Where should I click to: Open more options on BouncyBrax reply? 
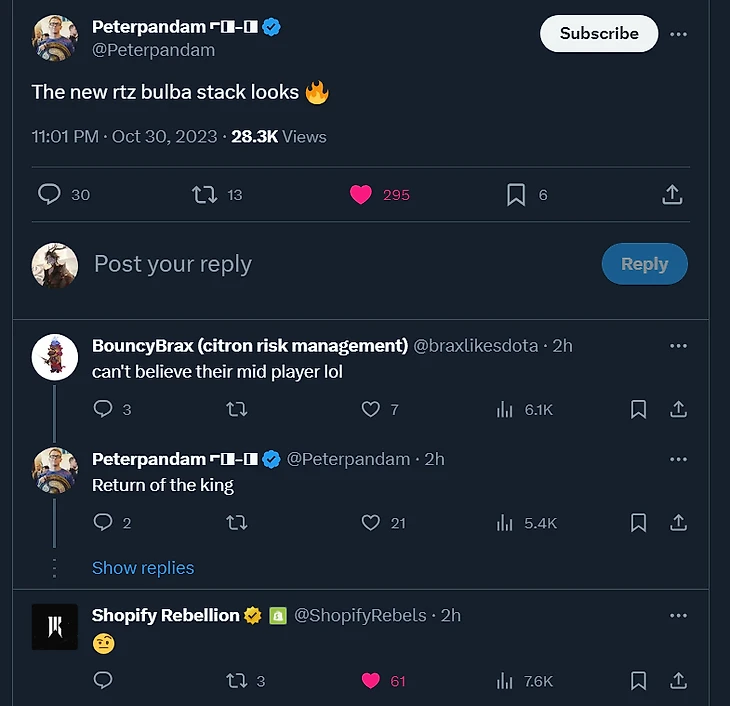pyautogui.click(x=679, y=346)
